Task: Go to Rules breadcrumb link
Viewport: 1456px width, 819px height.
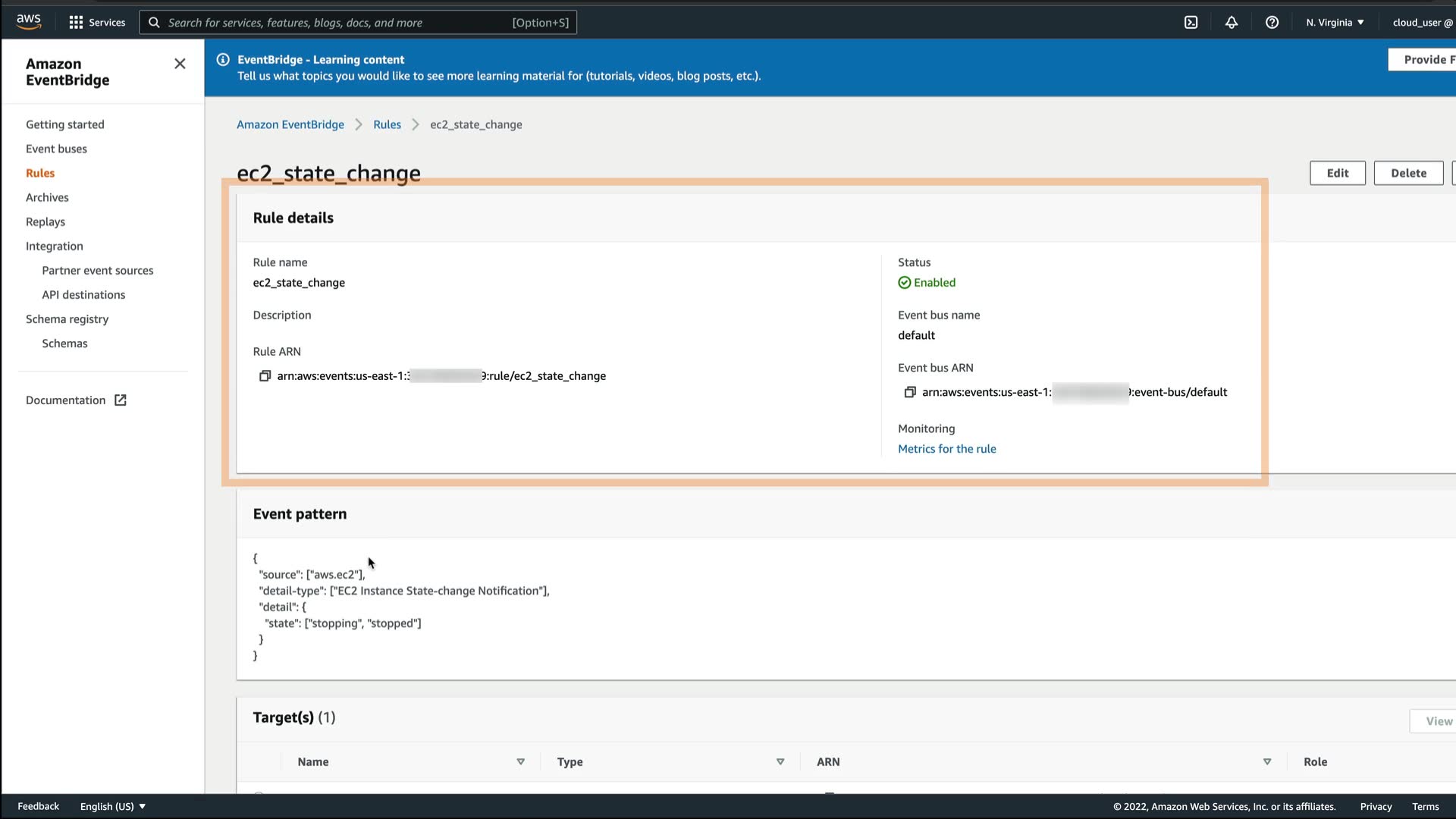Action: 387,124
